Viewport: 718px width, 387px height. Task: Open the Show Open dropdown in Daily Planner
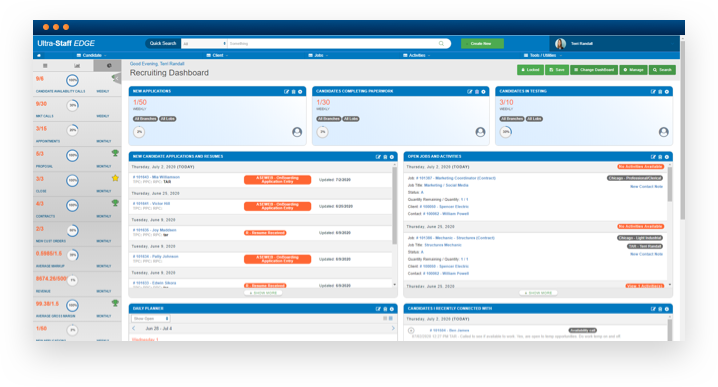tap(151, 319)
